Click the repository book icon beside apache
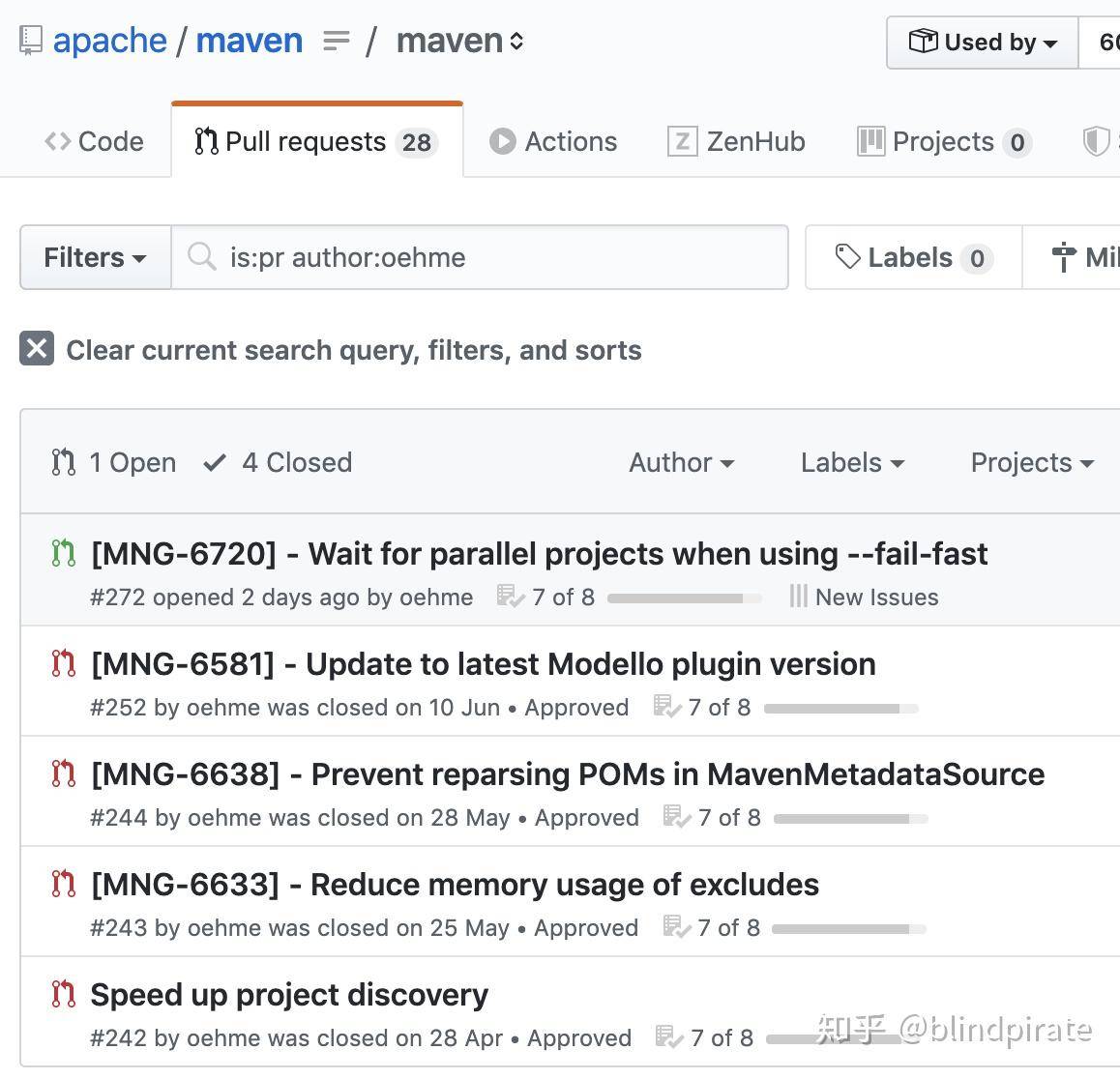Image resolution: width=1120 pixels, height=1079 pixels. (31, 41)
